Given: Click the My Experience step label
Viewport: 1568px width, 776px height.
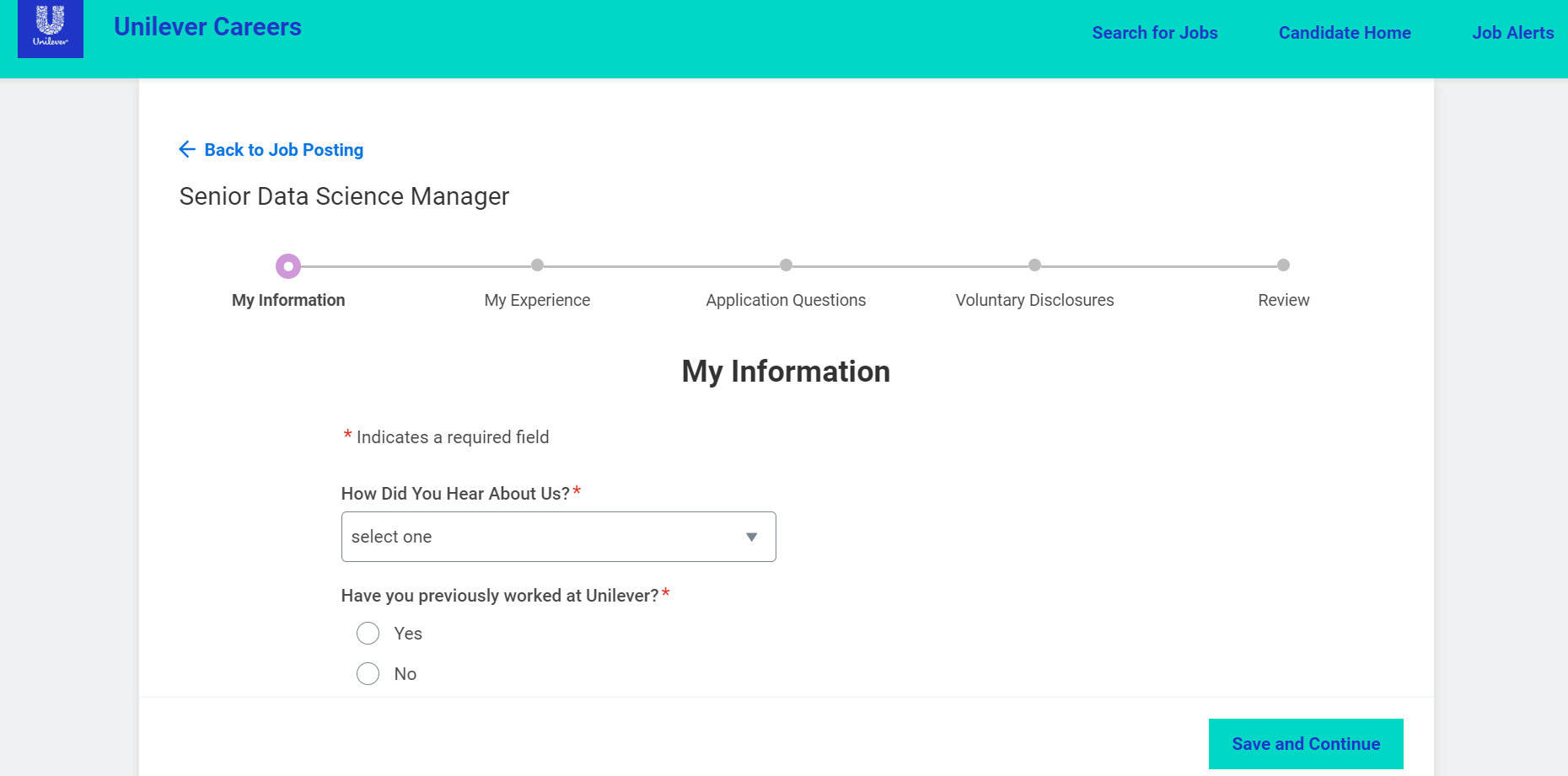Looking at the screenshot, I should (537, 300).
